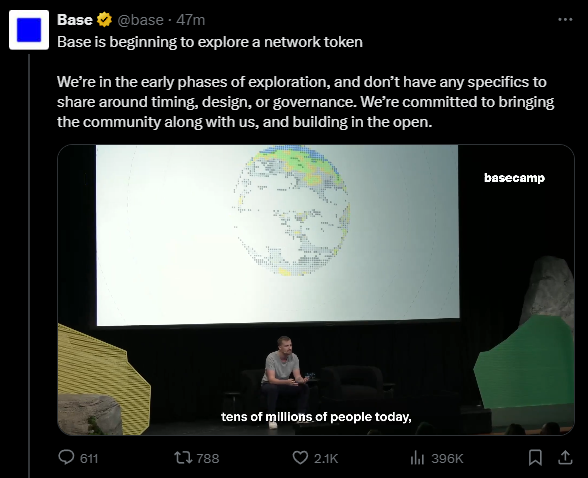Click the 396K views count
This screenshot has height=478, width=588.
pyautogui.click(x=447, y=459)
